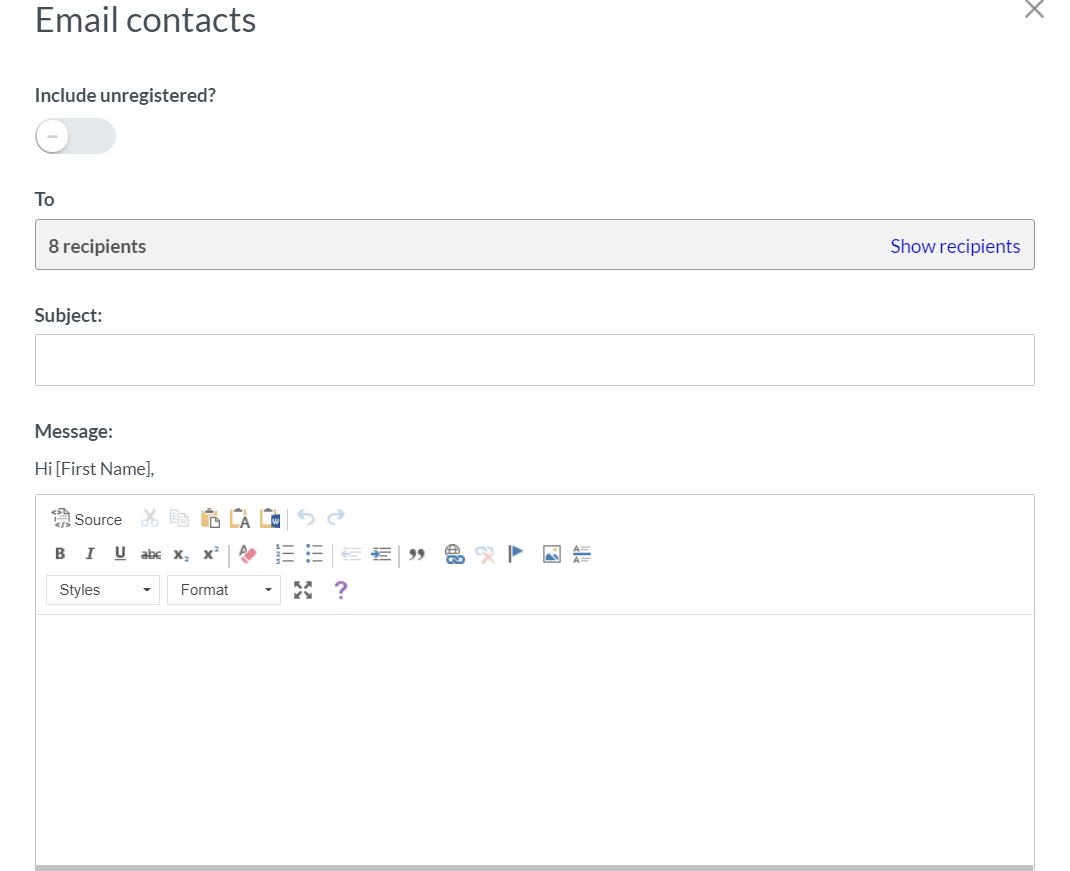Increase indent of the text

pyautogui.click(x=381, y=554)
